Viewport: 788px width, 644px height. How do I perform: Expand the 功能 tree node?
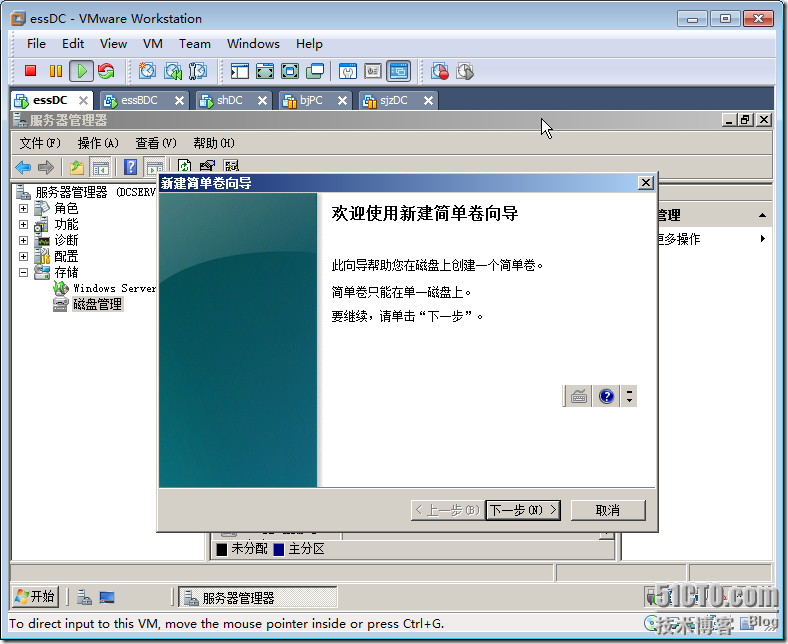click(24, 224)
